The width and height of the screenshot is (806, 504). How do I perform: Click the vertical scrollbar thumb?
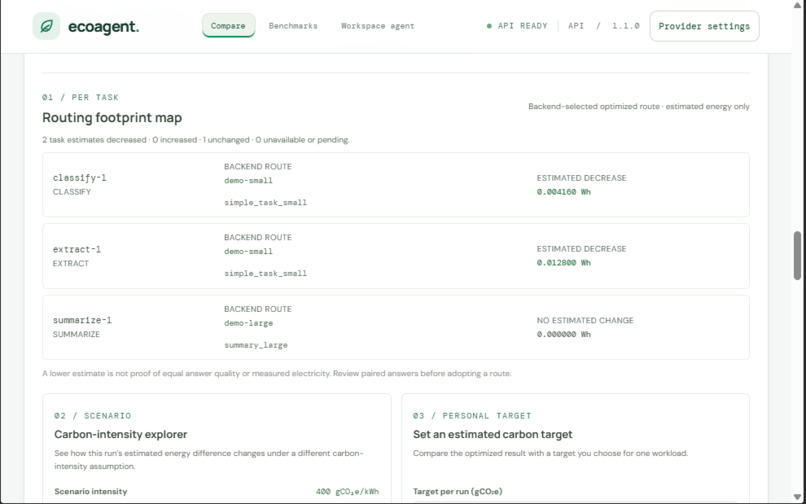(x=797, y=255)
